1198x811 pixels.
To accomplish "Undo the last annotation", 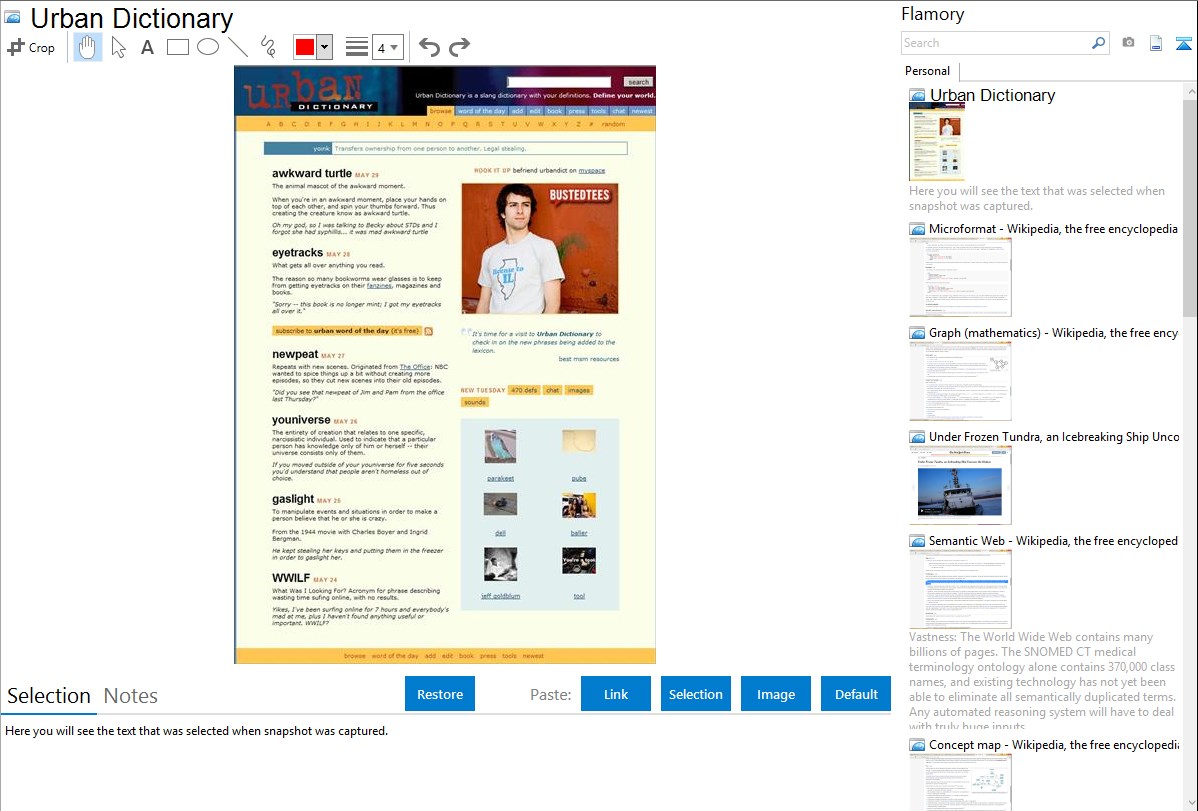I will tap(429, 47).
